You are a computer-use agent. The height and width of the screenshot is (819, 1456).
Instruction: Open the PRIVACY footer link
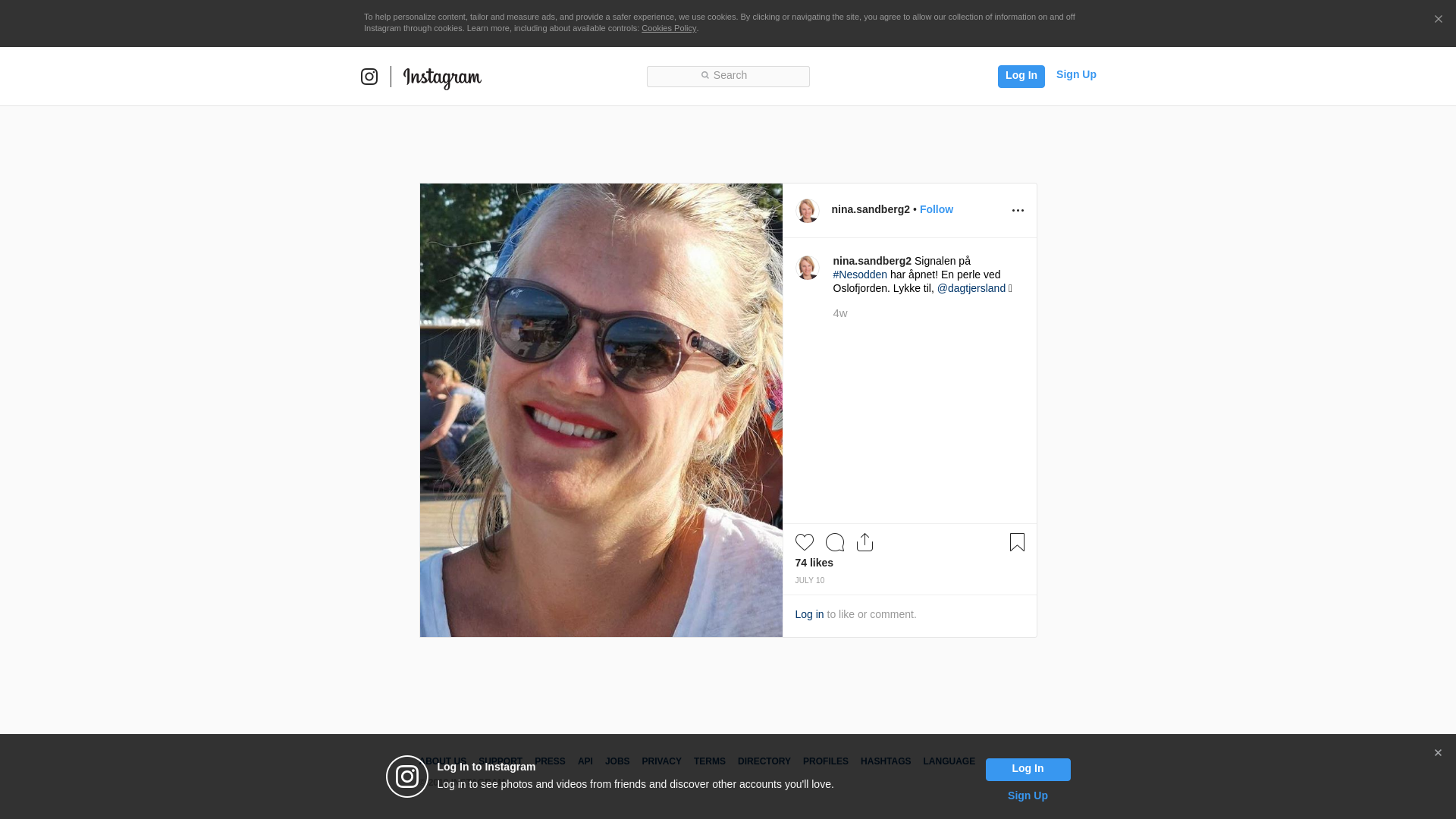pyautogui.click(x=661, y=761)
